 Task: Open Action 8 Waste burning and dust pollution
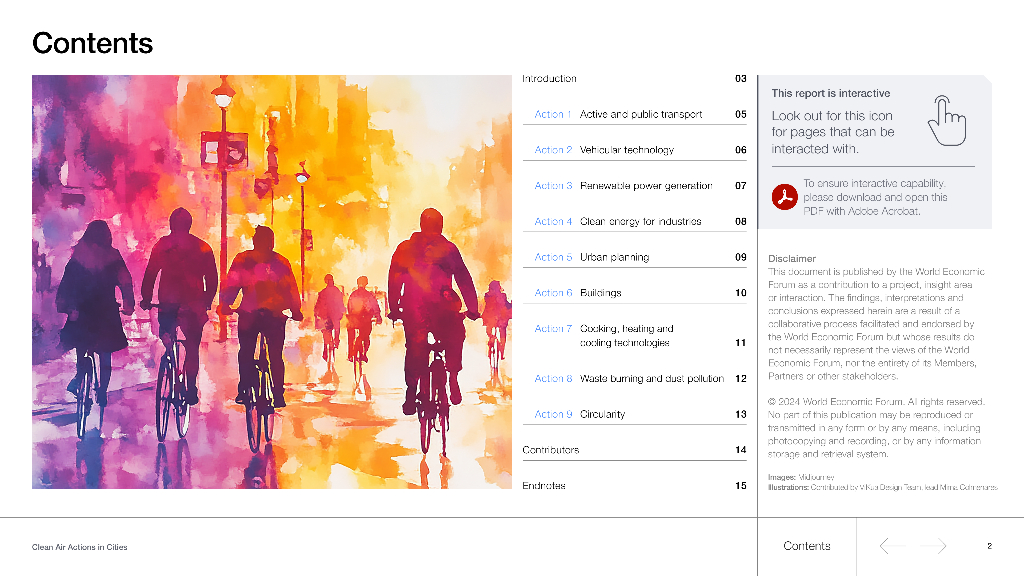[634, 379]
